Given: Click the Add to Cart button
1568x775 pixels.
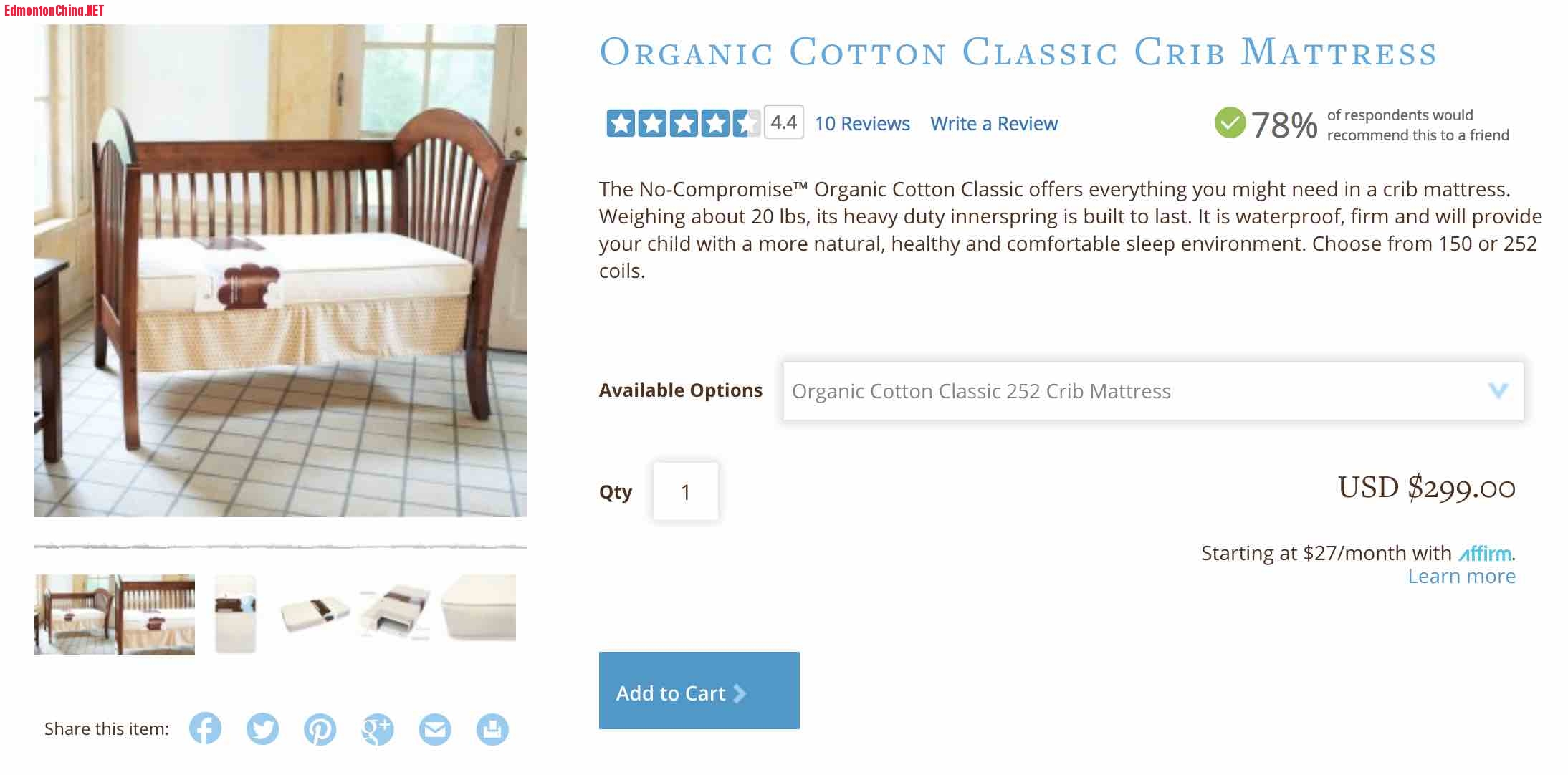Looking at the screenshot, I should coord(699,690).
